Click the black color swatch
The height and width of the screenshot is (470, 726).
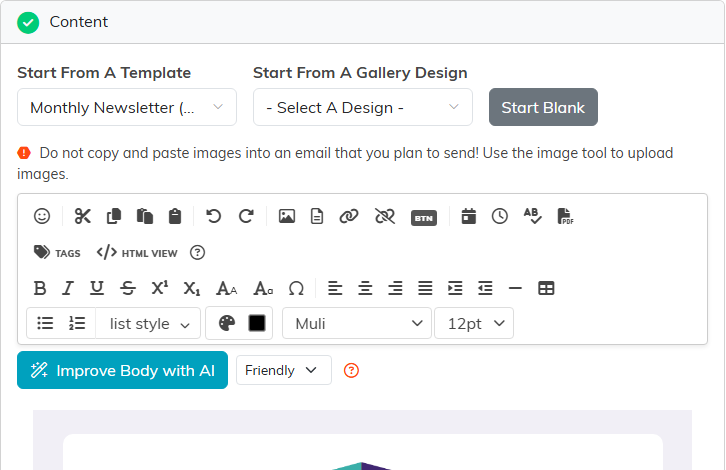click(x=257, y=323)
